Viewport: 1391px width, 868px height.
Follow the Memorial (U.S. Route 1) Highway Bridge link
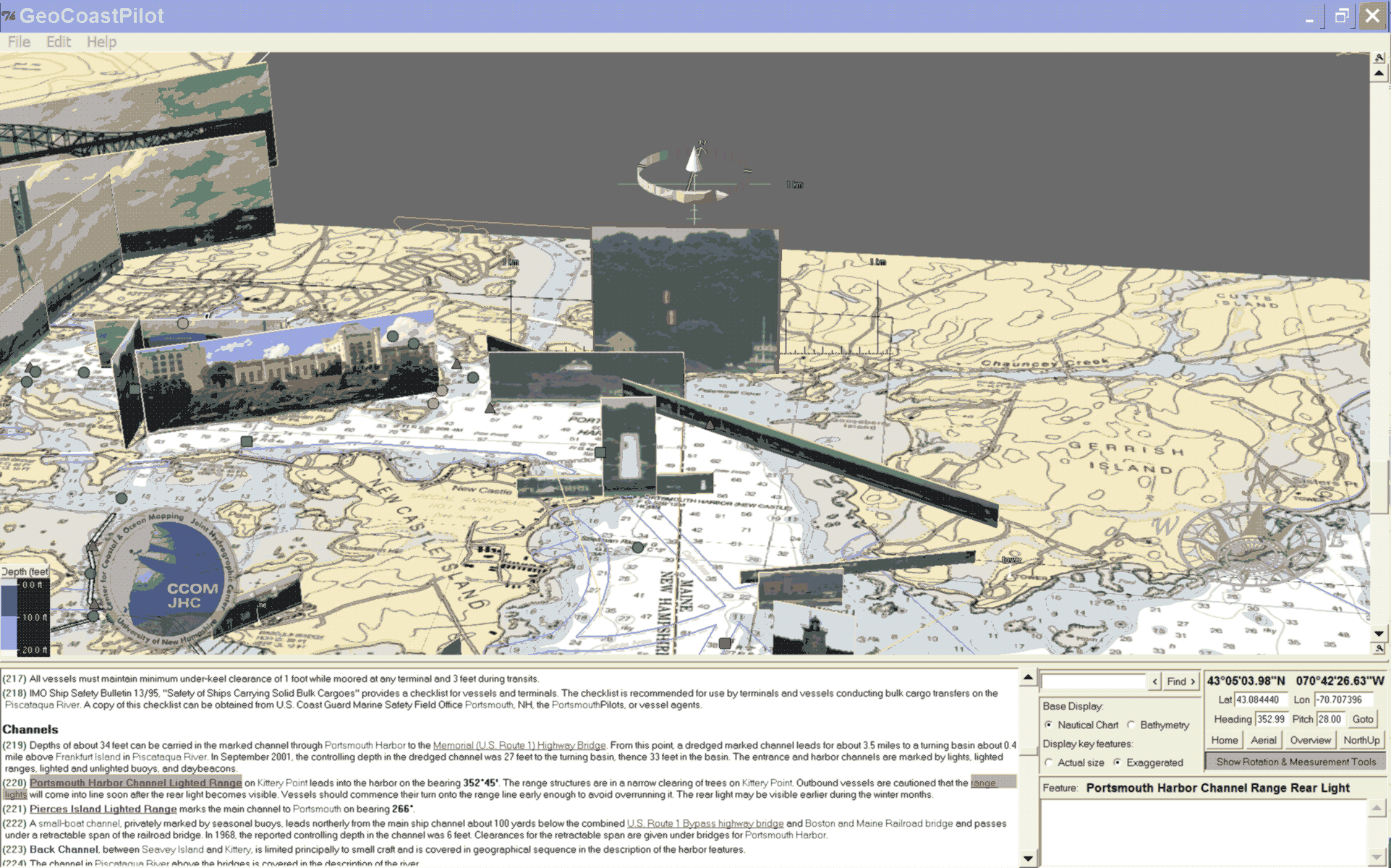point(519,745)
